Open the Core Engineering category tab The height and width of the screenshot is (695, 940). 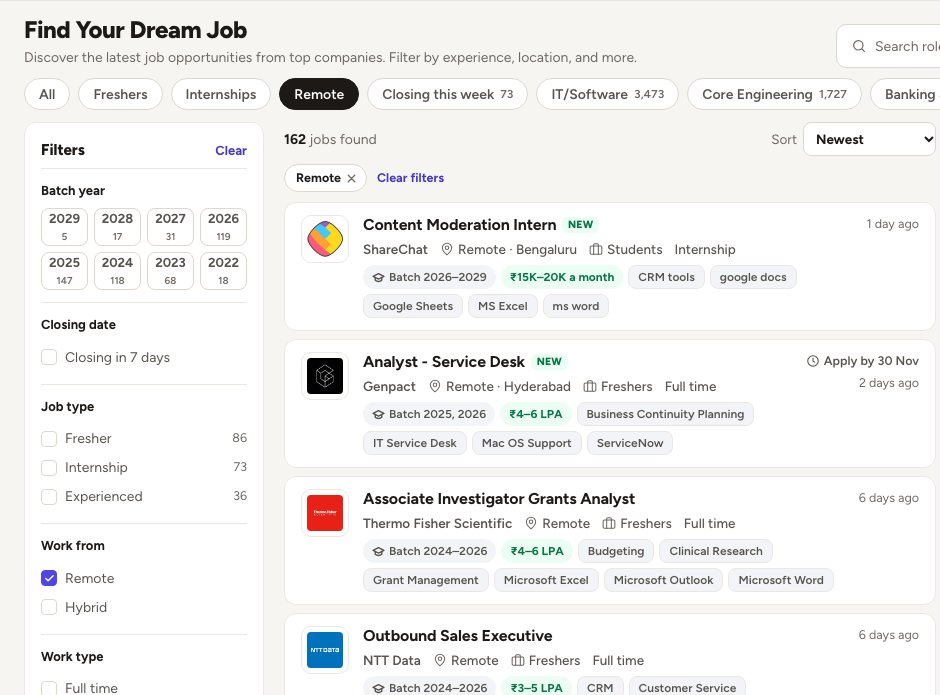coord(774,94)
